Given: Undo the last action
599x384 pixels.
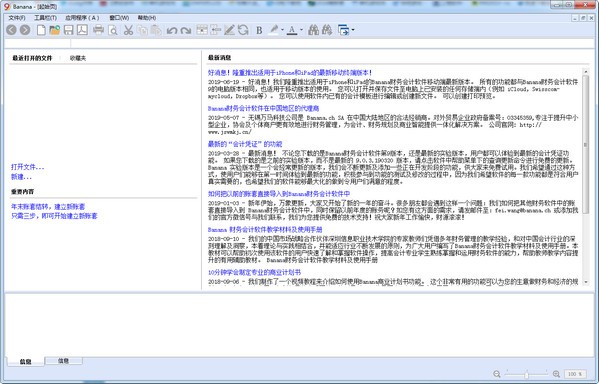Looking at the screenshot, I should tap(172, 30).
